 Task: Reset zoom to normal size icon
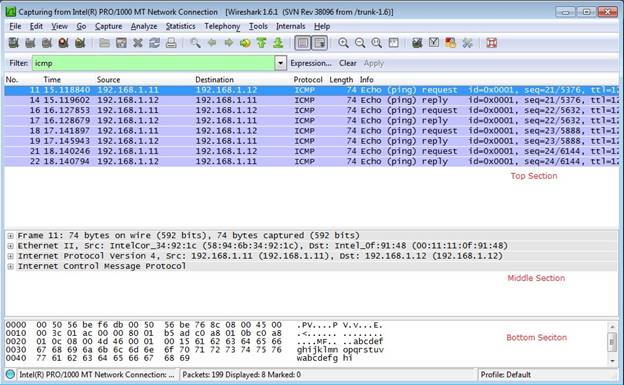(x=376, y=43)
